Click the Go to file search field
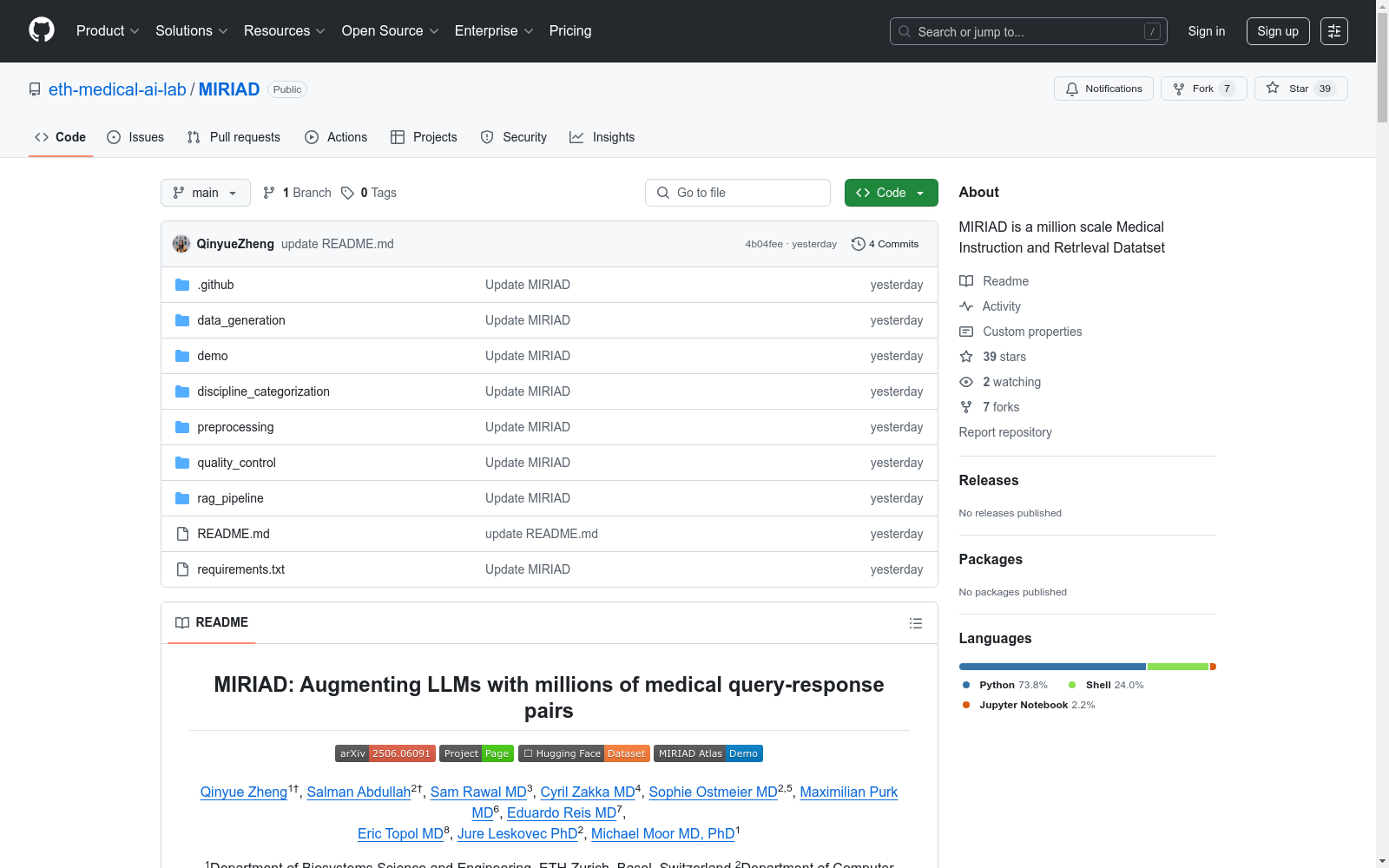The height and width of the screenshot is (868, 1389). point(738,193)
